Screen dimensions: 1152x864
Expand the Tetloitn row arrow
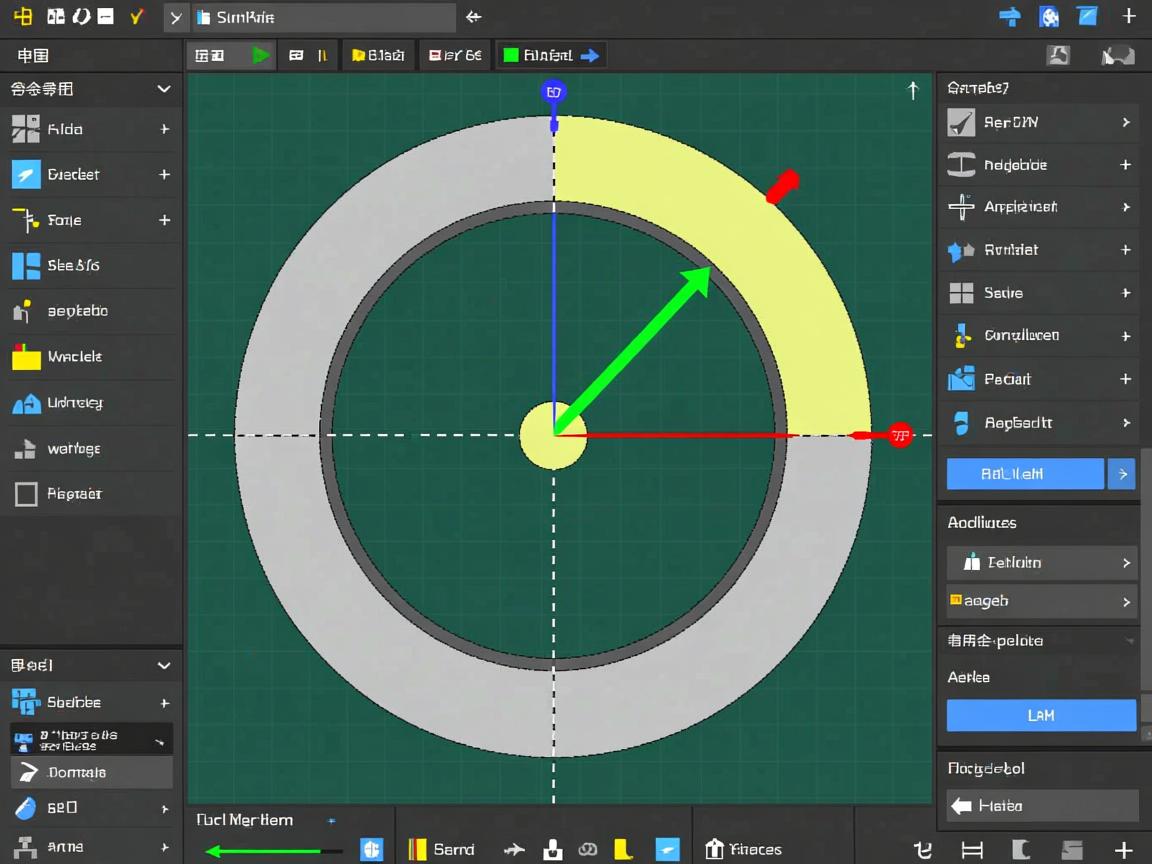tap(1126, 563)
